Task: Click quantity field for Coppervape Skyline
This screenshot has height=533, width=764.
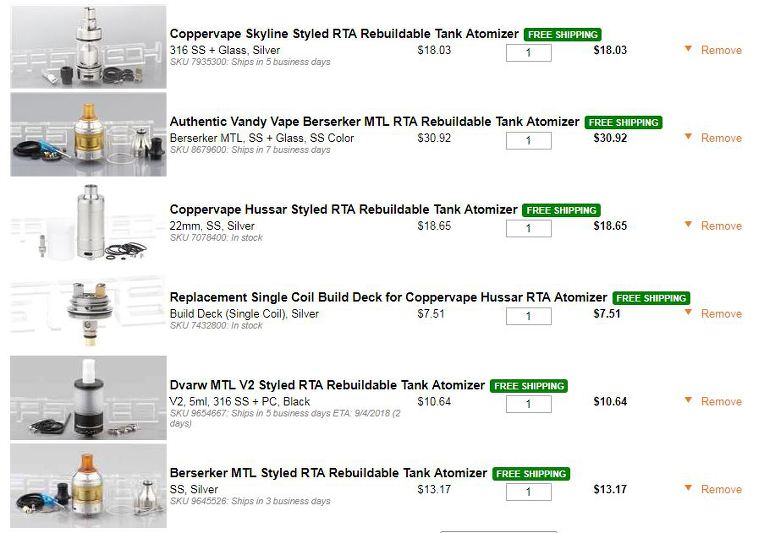Action: pos(528,52)
